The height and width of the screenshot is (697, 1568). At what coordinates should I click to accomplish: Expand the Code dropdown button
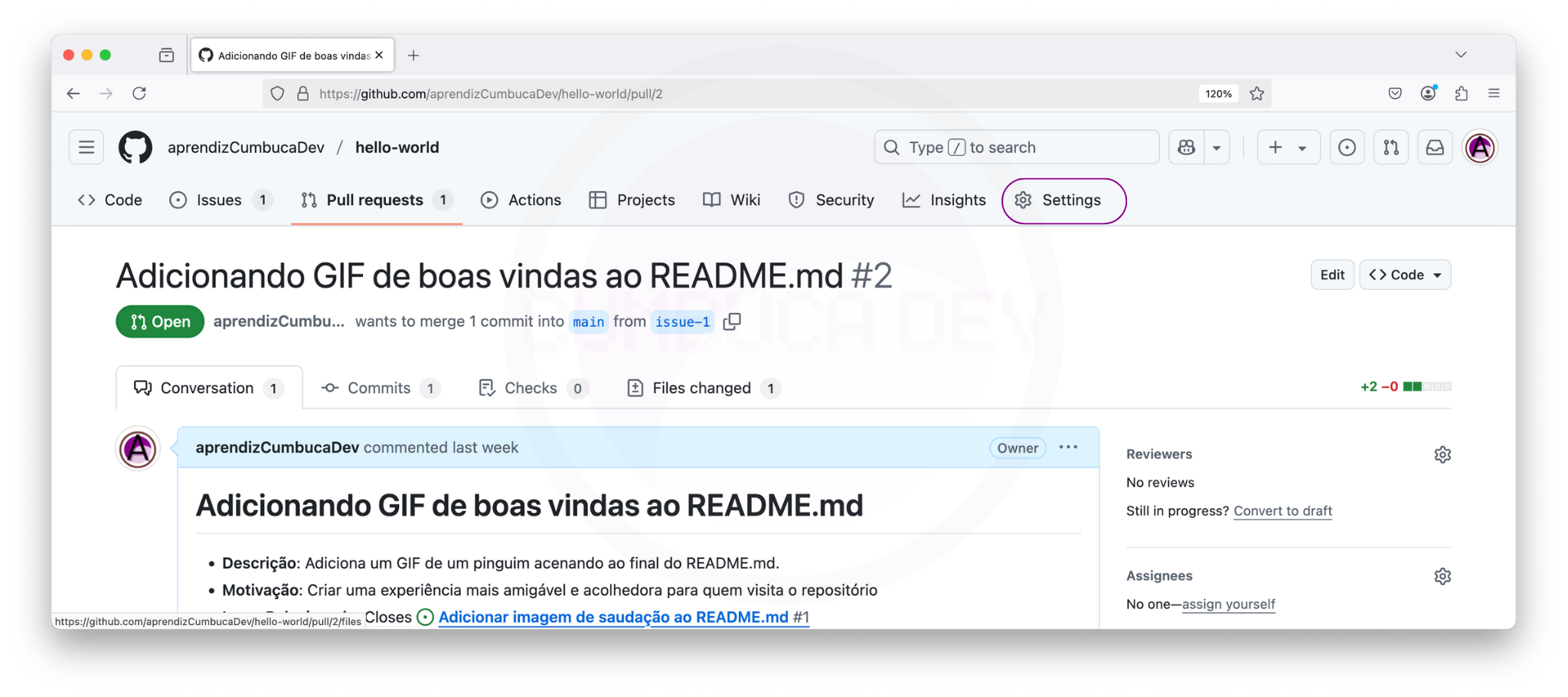point(1405,275)
